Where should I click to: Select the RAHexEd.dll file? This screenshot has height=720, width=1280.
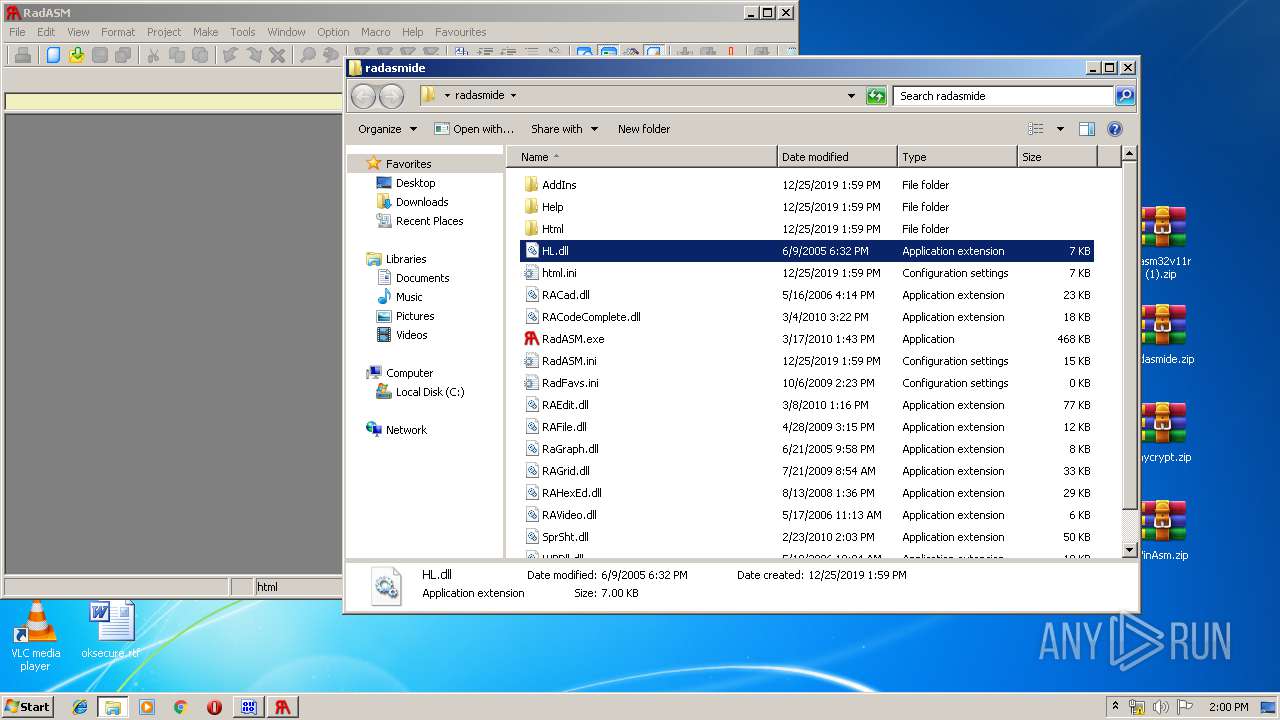806,493
